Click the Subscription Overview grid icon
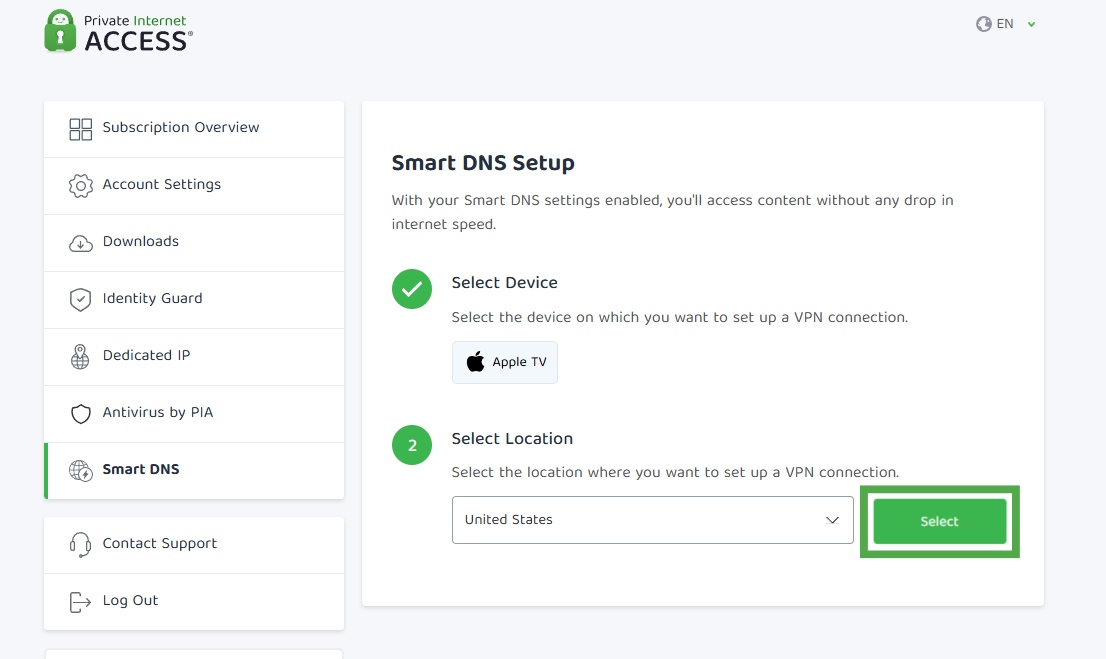Viewport: 1106px width, 659px height. (80, 129)
